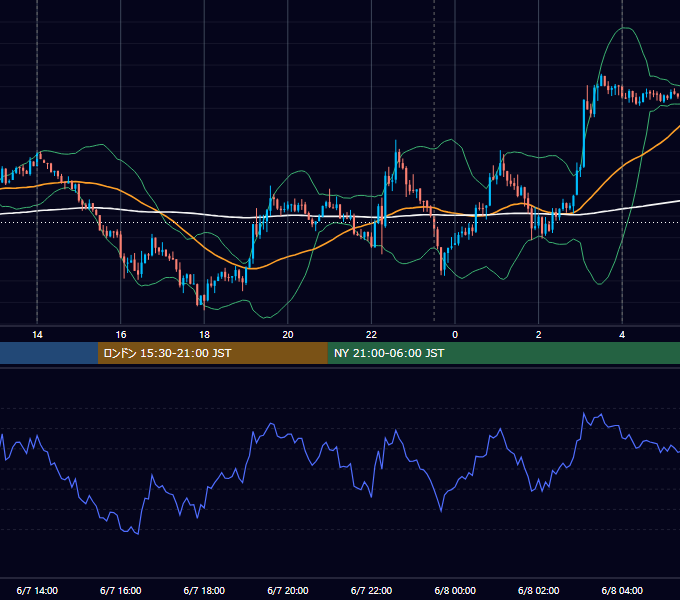
Task: Click the 0 hour label on price chart axis
Action: (x=455, y=335)
